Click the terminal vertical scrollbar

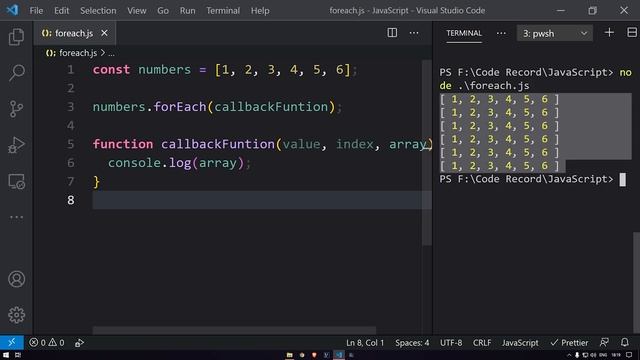pyautogui.click(x=636, y=282)
